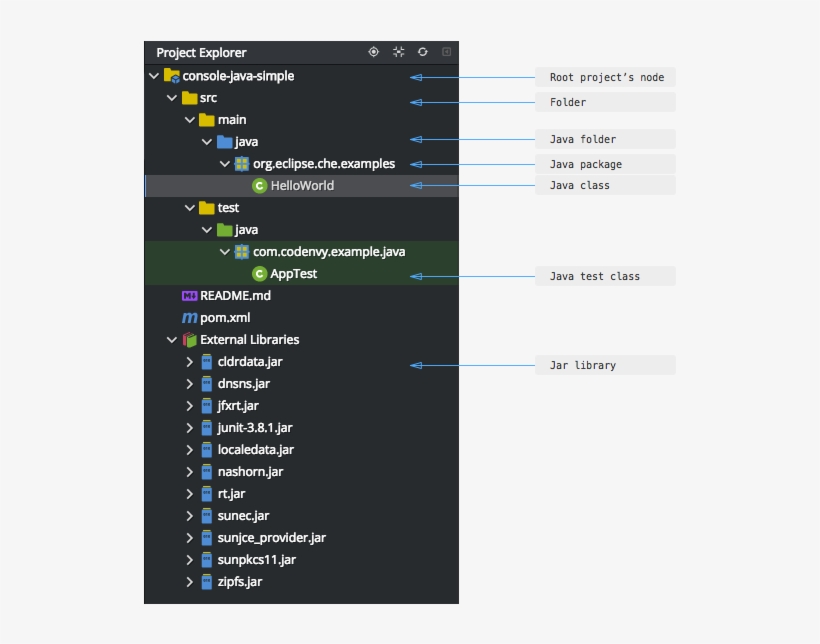820x644 pixels.
Task: Click the refresh icon in Project Explorer header
Action: [423, 52]
